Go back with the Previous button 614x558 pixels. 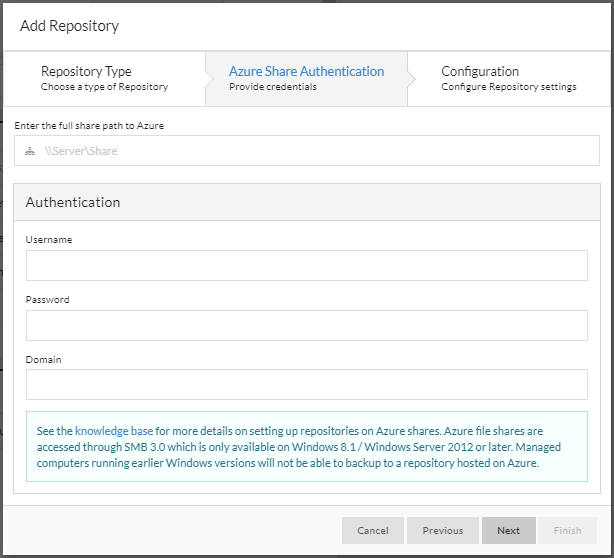442,530
